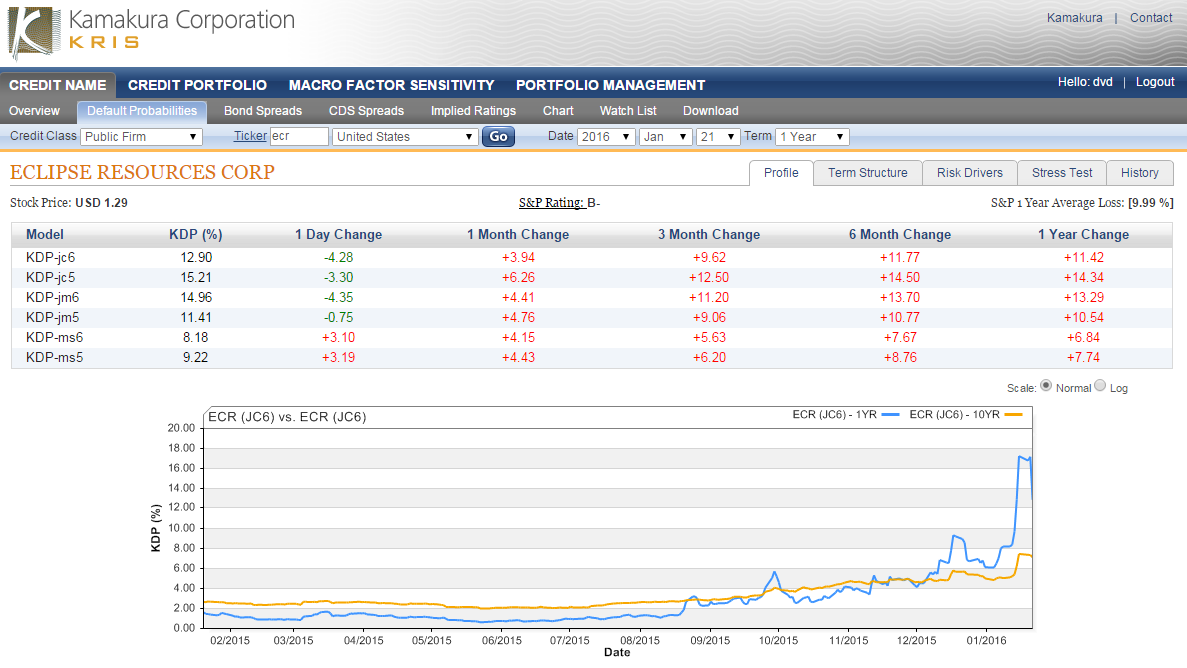Click the 3 Month Change column header
The height and width of the screenshot is (668, 1187).
tap(709, 235)
